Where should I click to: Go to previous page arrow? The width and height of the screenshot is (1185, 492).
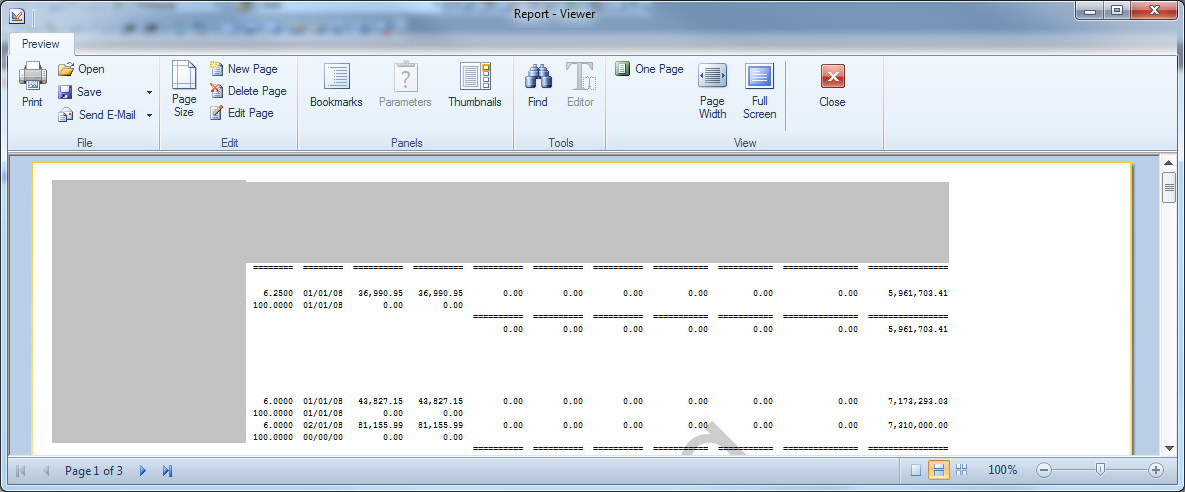[46, 471]
